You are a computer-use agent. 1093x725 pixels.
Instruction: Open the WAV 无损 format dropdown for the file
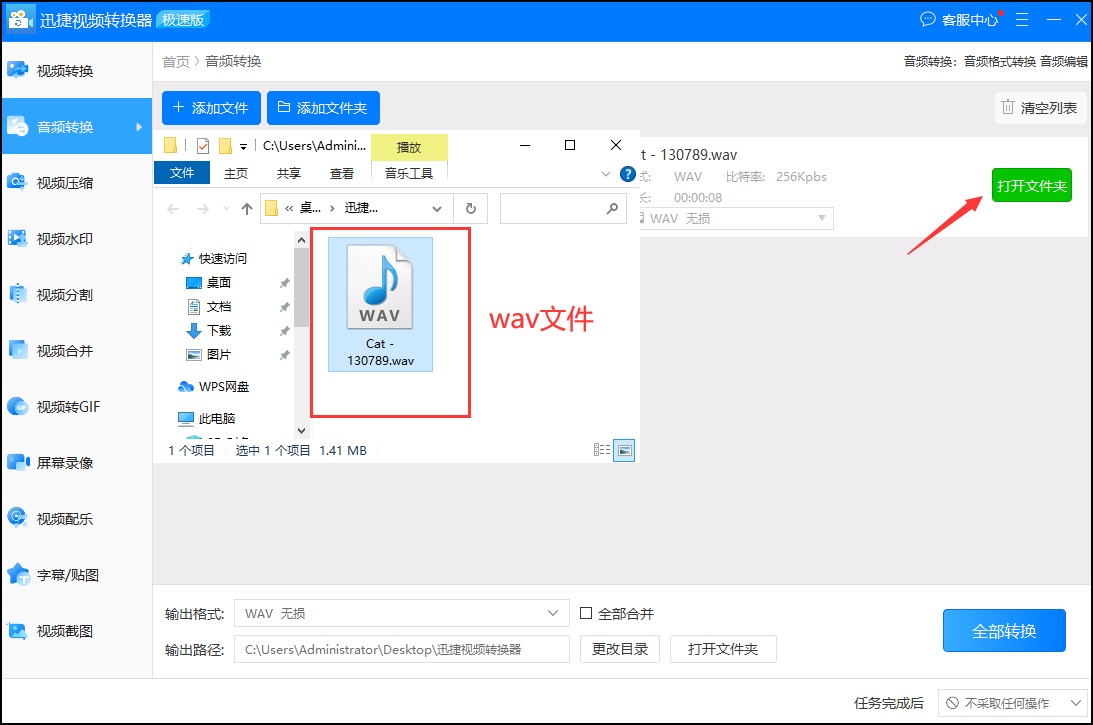737,218
